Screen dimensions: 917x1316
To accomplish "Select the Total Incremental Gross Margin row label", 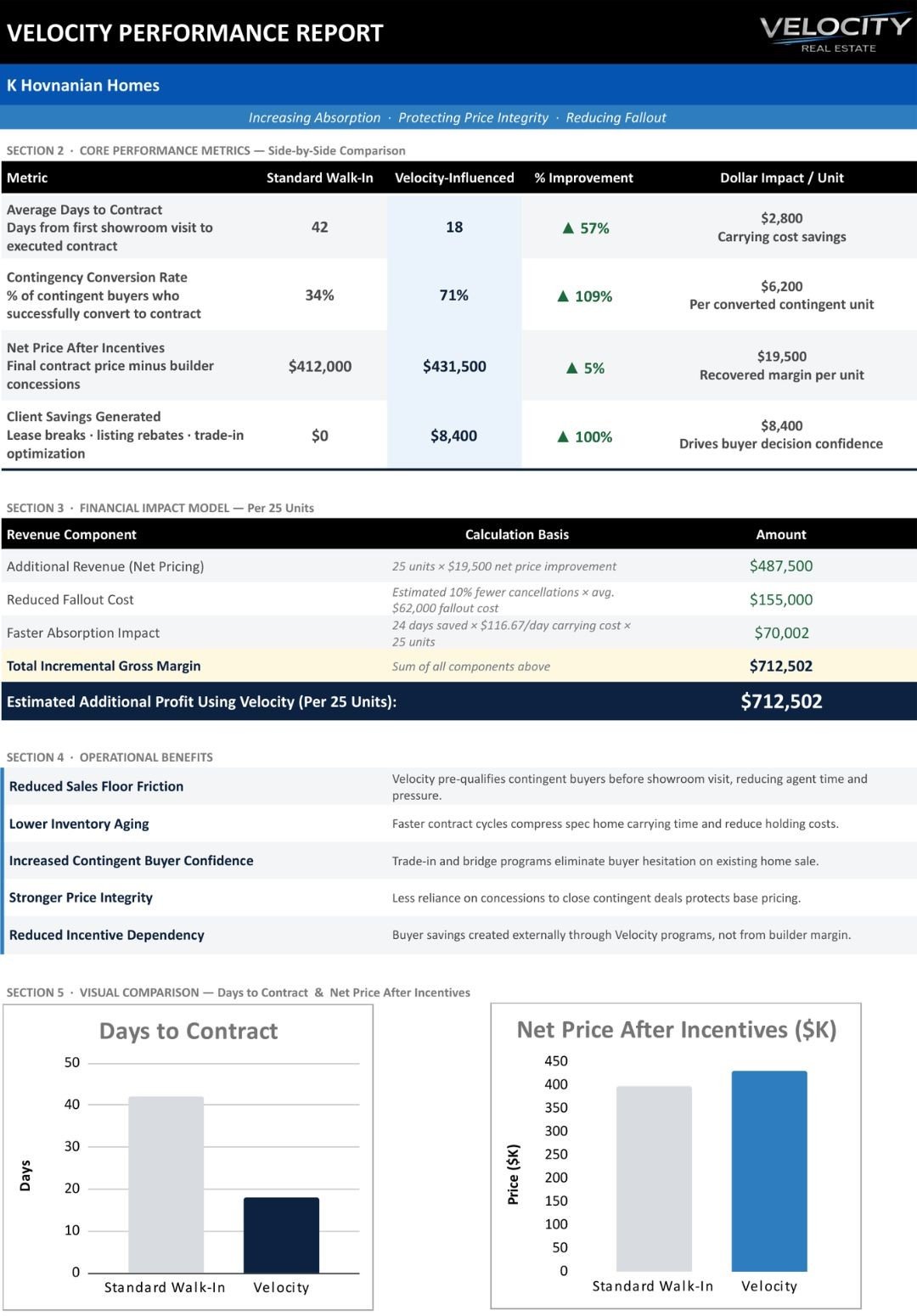I will coord(104,666).
